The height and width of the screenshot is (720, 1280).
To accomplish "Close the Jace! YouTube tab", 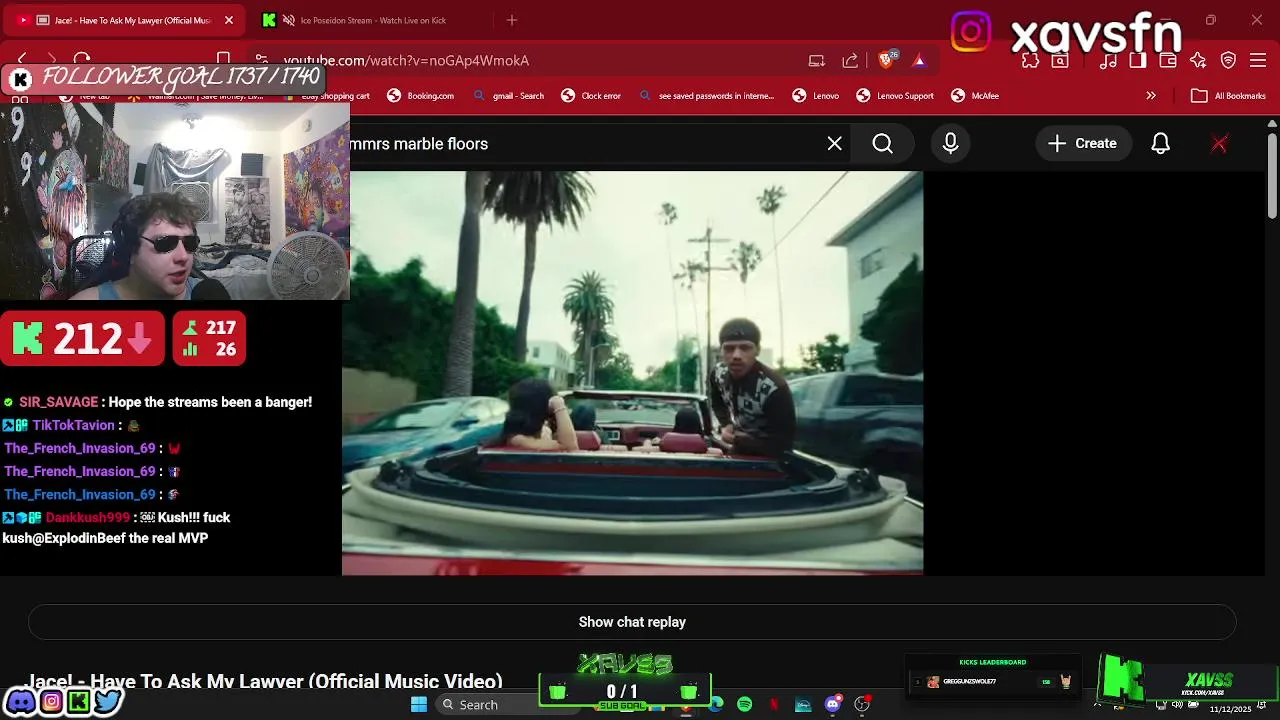I will (228, 20).
